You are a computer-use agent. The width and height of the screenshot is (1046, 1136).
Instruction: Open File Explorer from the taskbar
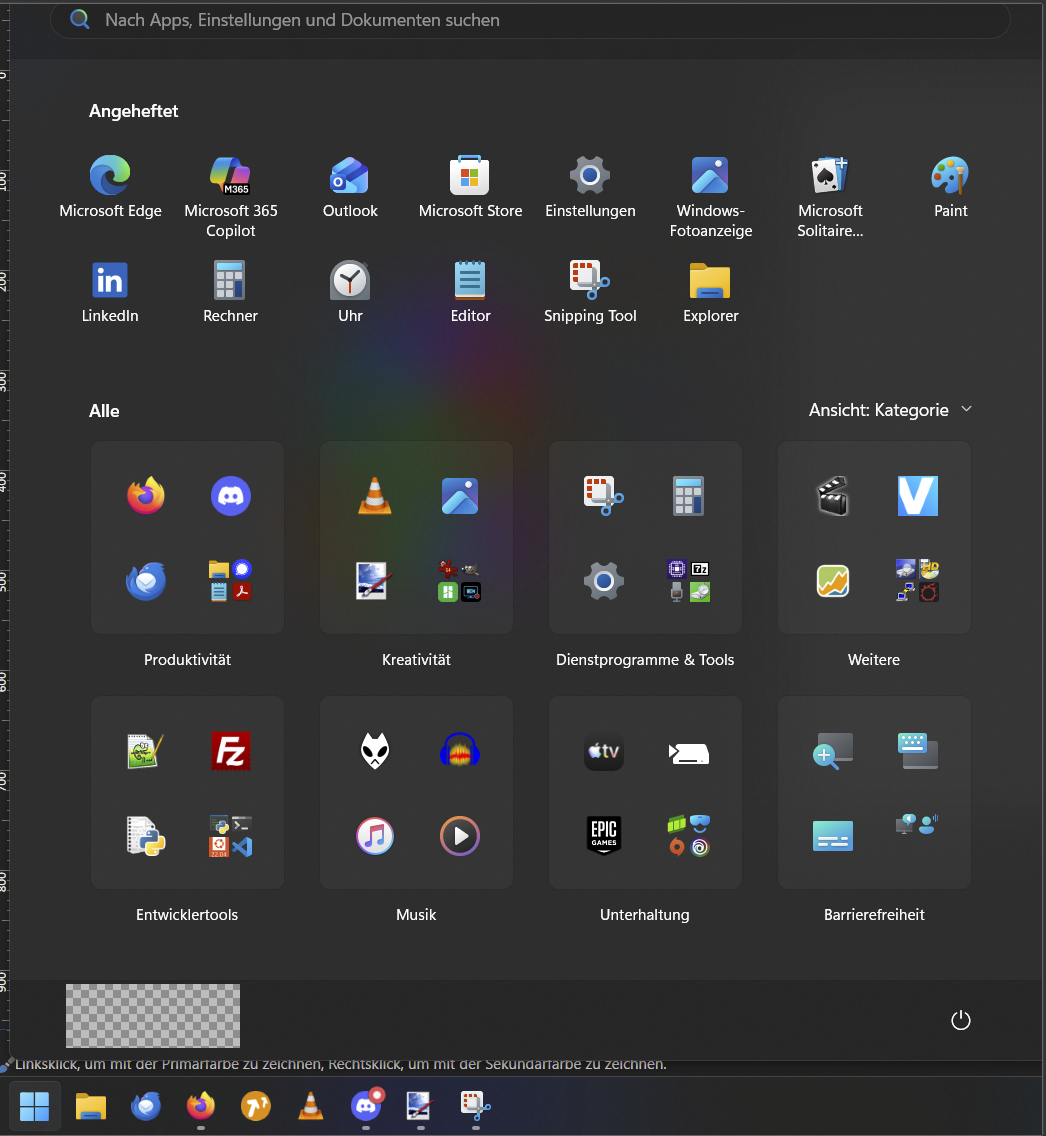[91, 1106]
